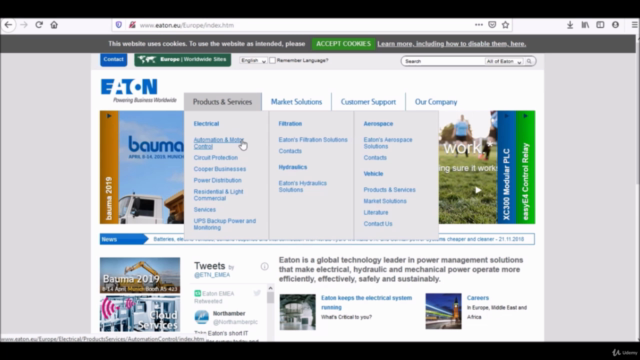Save page to Pocket icon
Image resolution: width=640 pixels, height=360 pixels.
tap(492, 25)
